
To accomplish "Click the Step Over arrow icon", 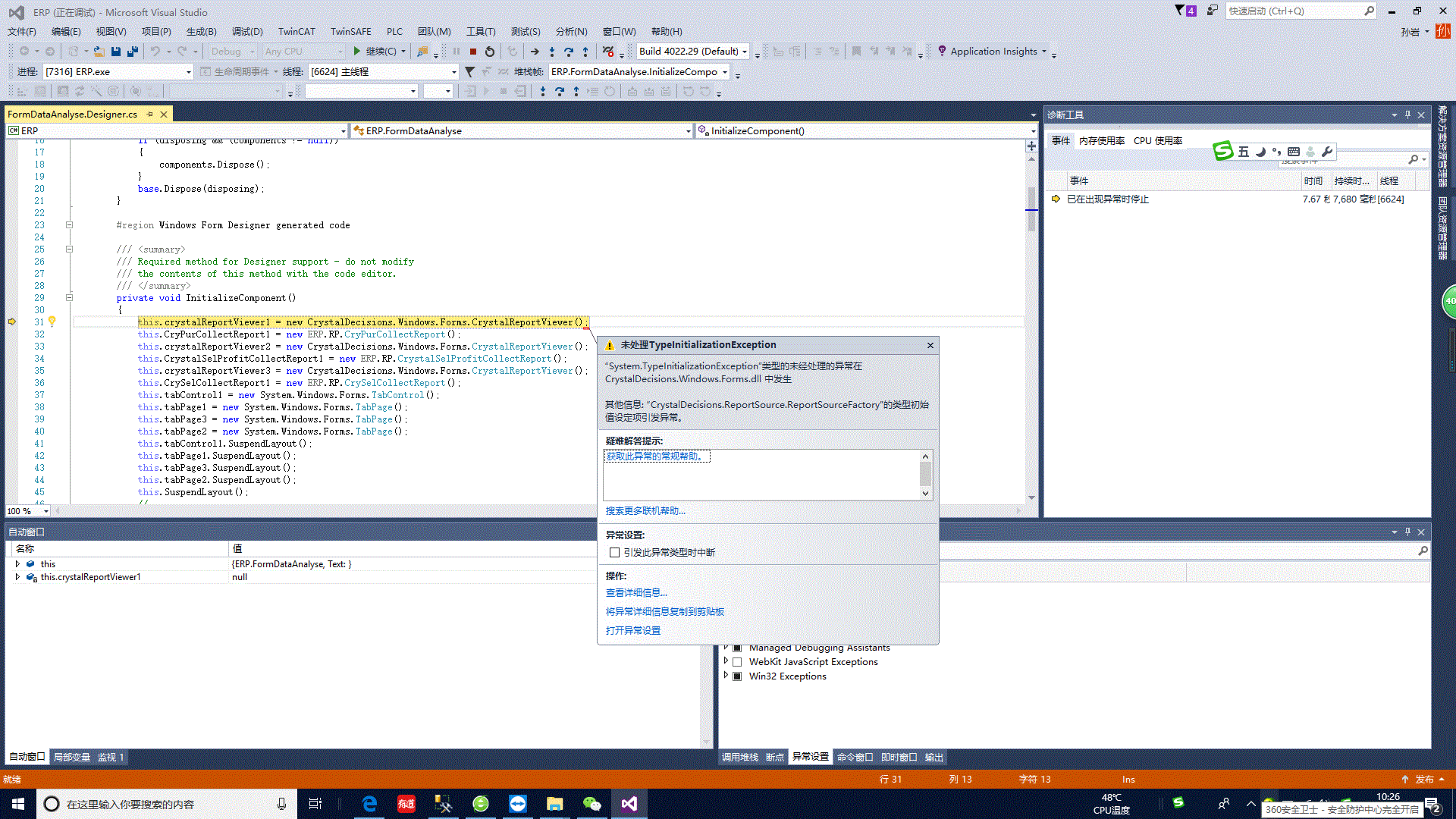I will pyautogui.click(x=568, y=52).
